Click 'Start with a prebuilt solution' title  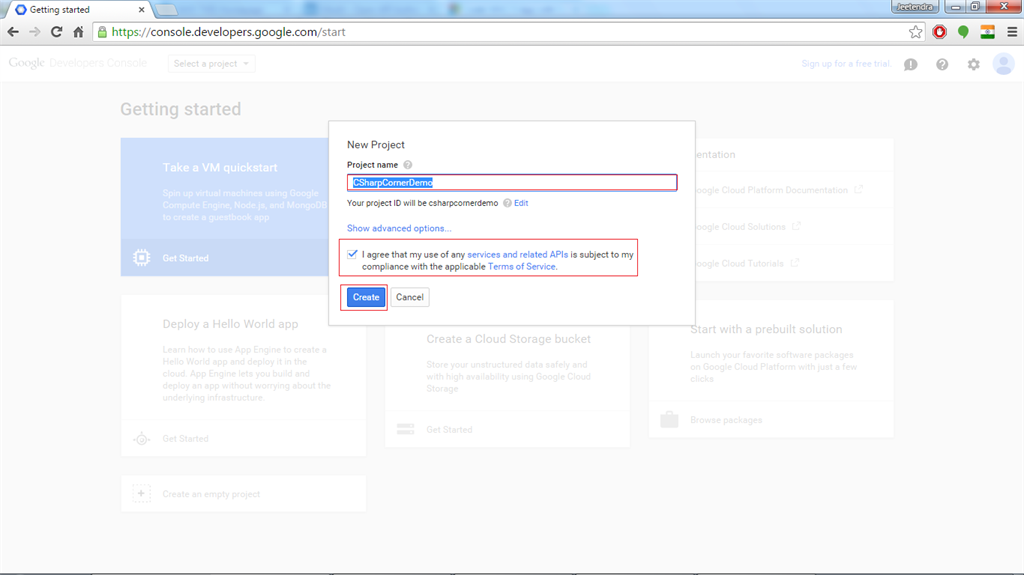[766, 329]
